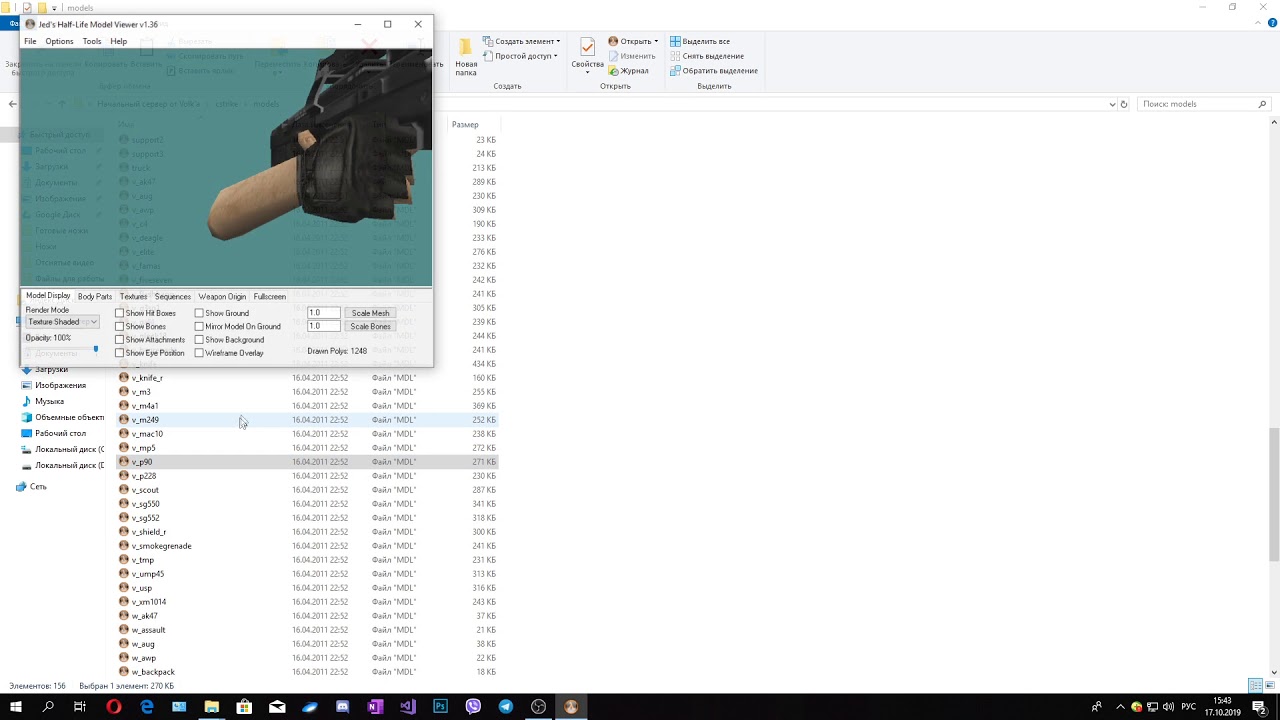Open the File menu in Model Viewer

(x=30, y=41)
